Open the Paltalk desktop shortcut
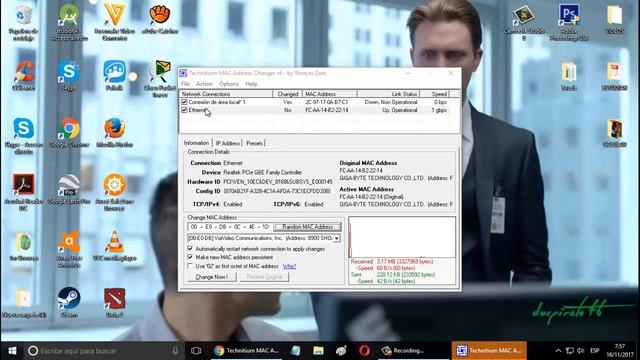Screen dimensions: 640x360 (x=115, y=76)
